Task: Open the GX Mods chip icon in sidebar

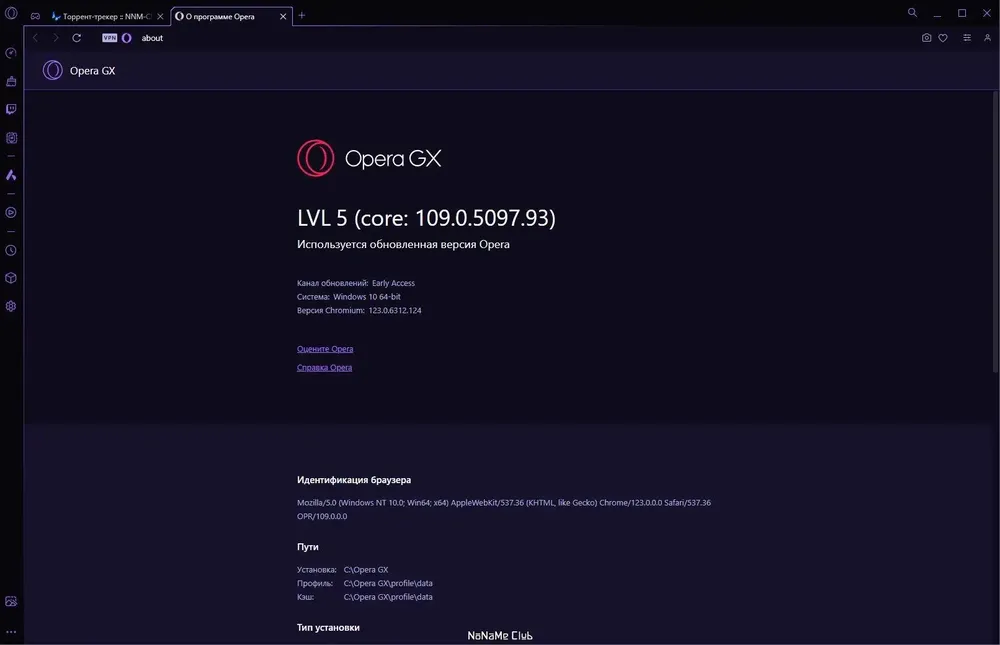Action: coord(11,138)
